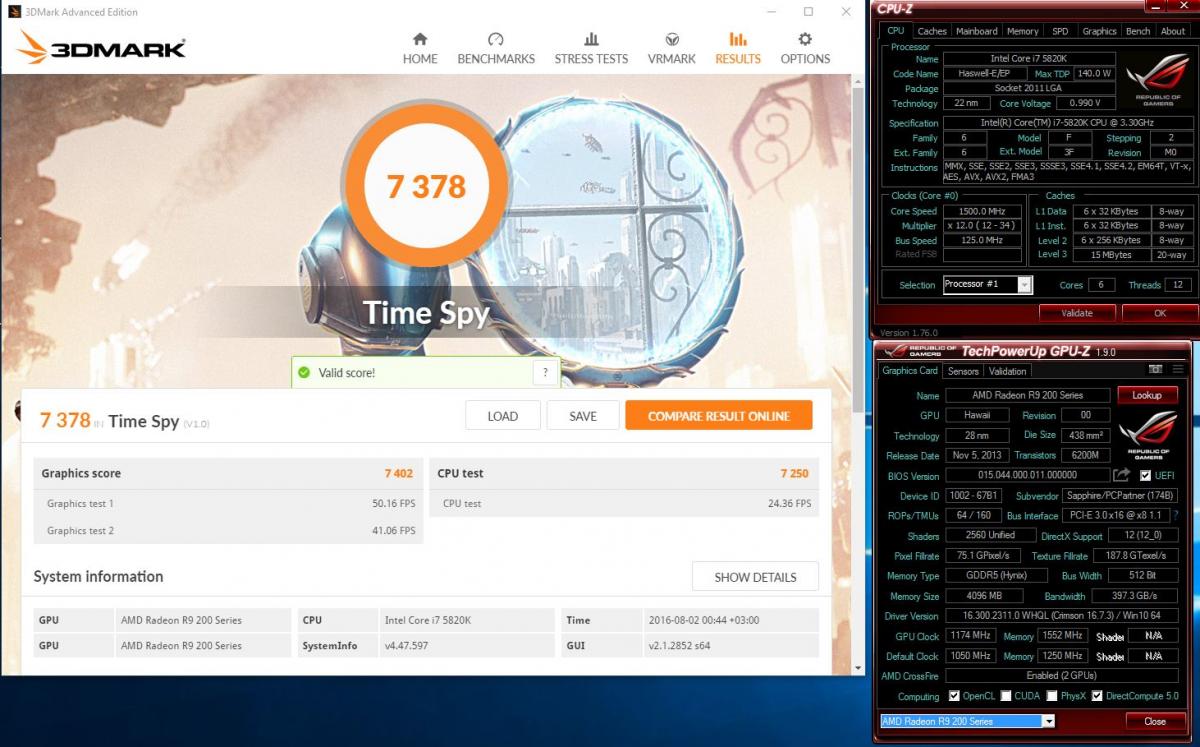The width and height of the screenshot is (1200, 747).
Task: Click the 24.36 FPS CPU test value
Action: point(788,503)
